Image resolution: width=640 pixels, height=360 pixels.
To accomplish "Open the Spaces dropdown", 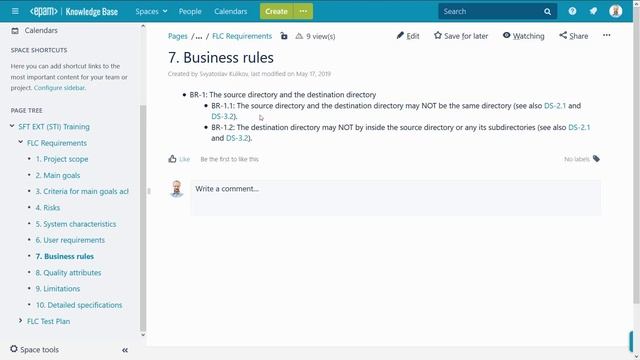I will pos(151,11).
